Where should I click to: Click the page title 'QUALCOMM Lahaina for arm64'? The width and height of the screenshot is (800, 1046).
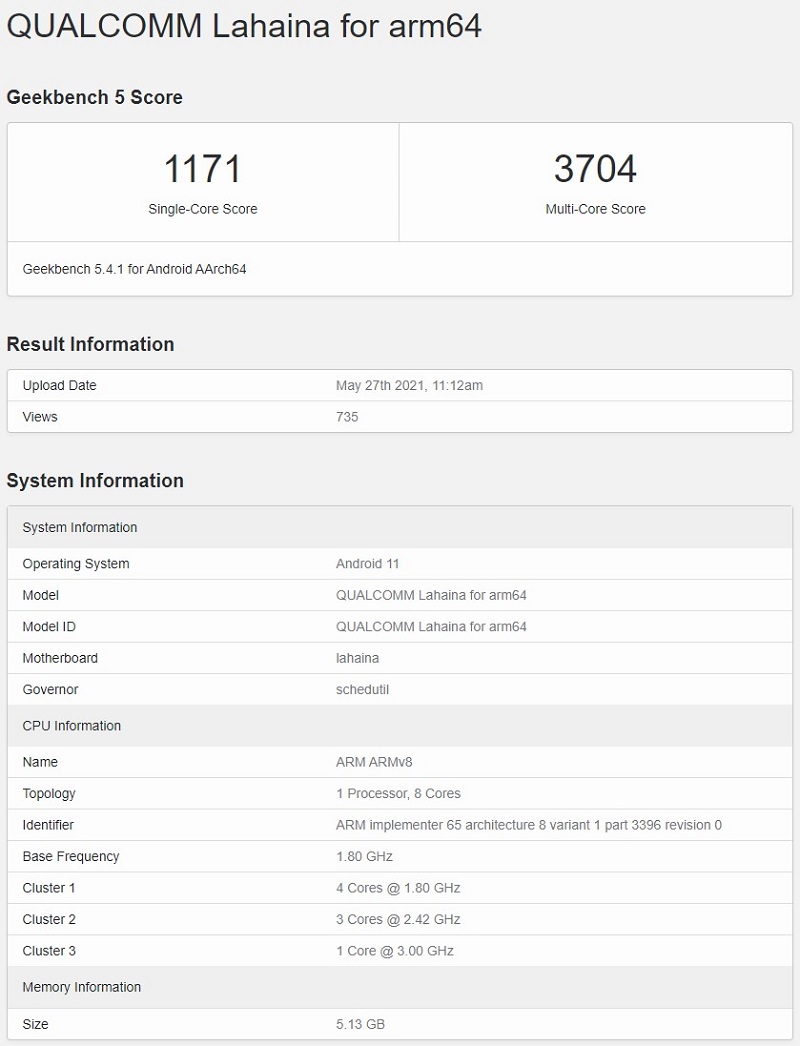coord(244,27)
